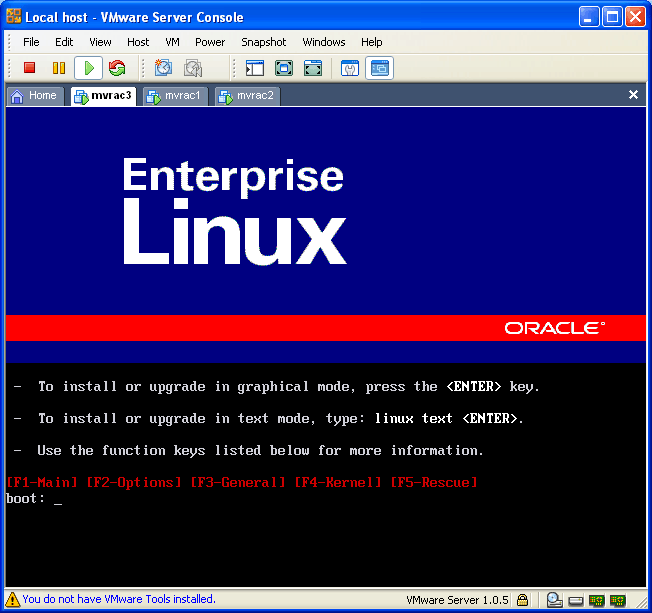Click the red Power Off button
Image resolution: width=652 pixels, height=613 pixels.
[30, 68]
